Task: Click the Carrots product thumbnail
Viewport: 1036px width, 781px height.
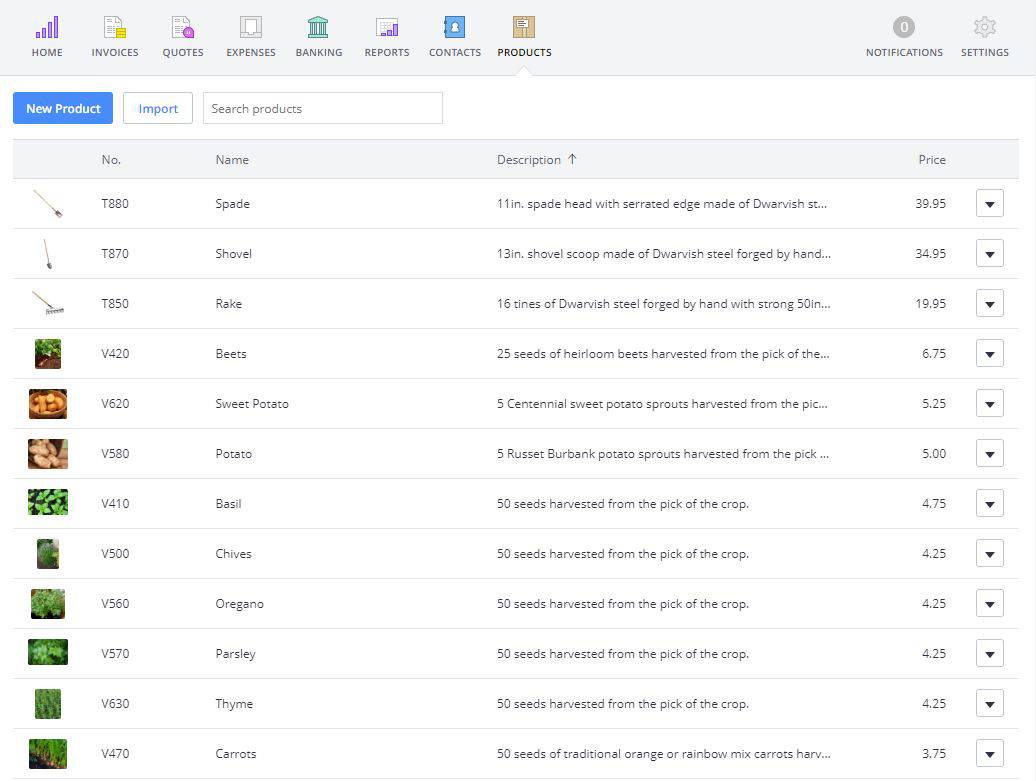Action: tap(48, 754)
